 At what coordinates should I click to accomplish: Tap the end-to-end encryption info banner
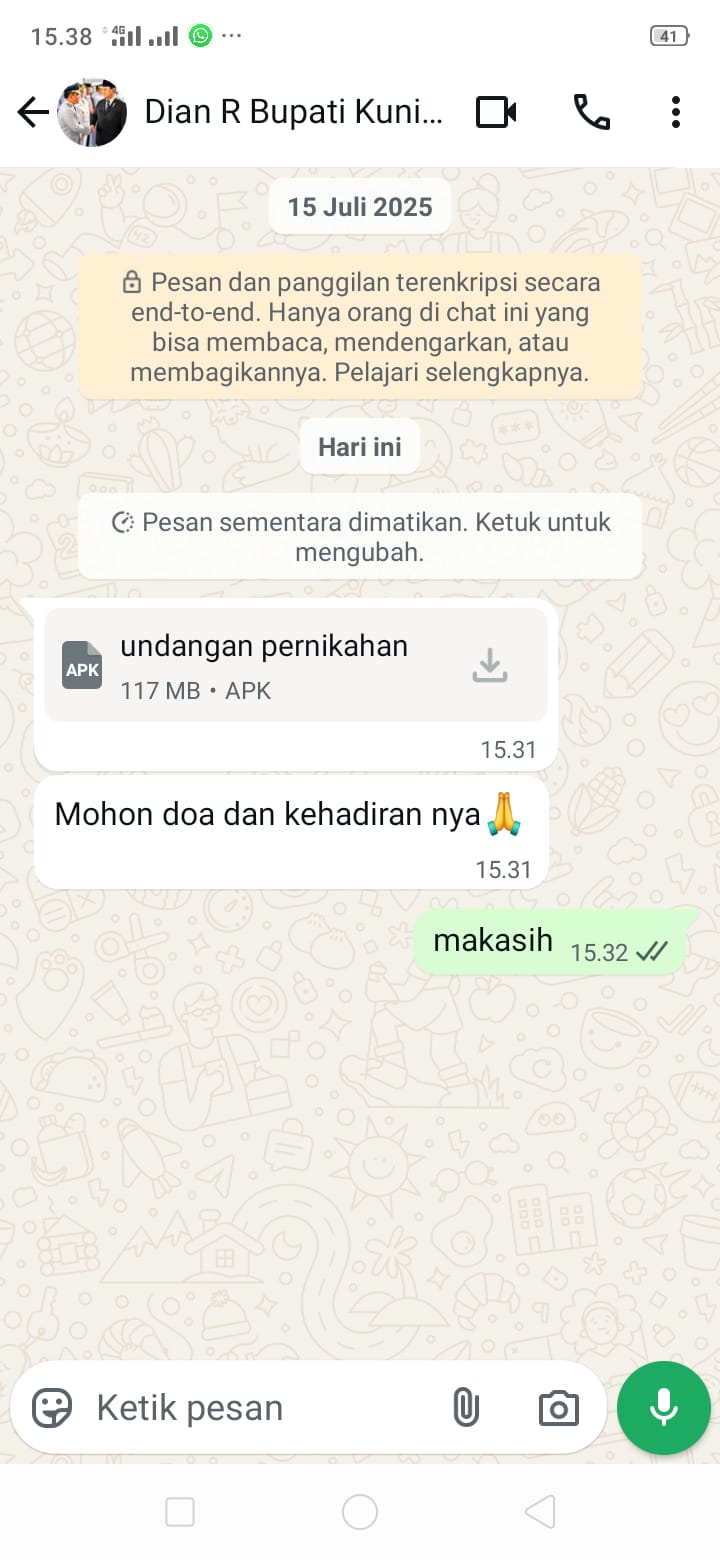[x=360, y=327]
